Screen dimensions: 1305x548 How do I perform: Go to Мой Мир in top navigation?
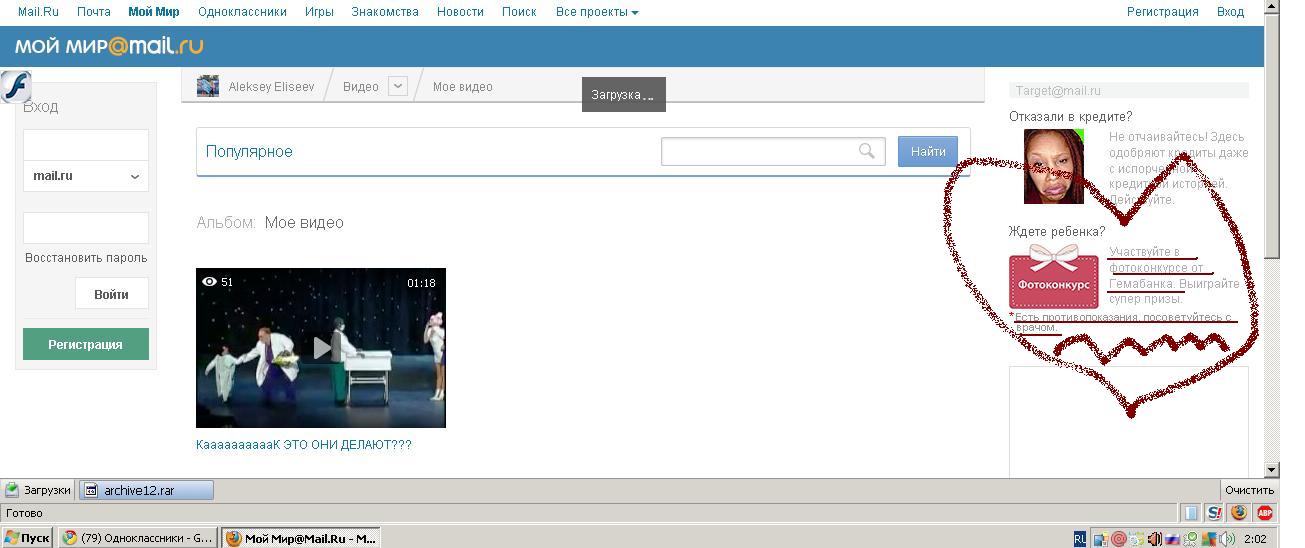[x=154, y=12]
